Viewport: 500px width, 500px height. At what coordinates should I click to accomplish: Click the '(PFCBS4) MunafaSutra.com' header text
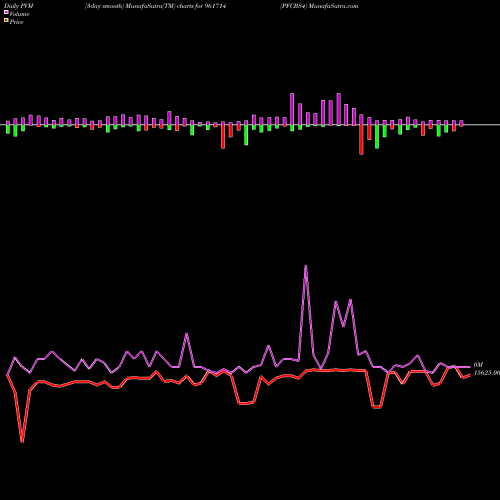pyautogui.click(x=319, y=6)
